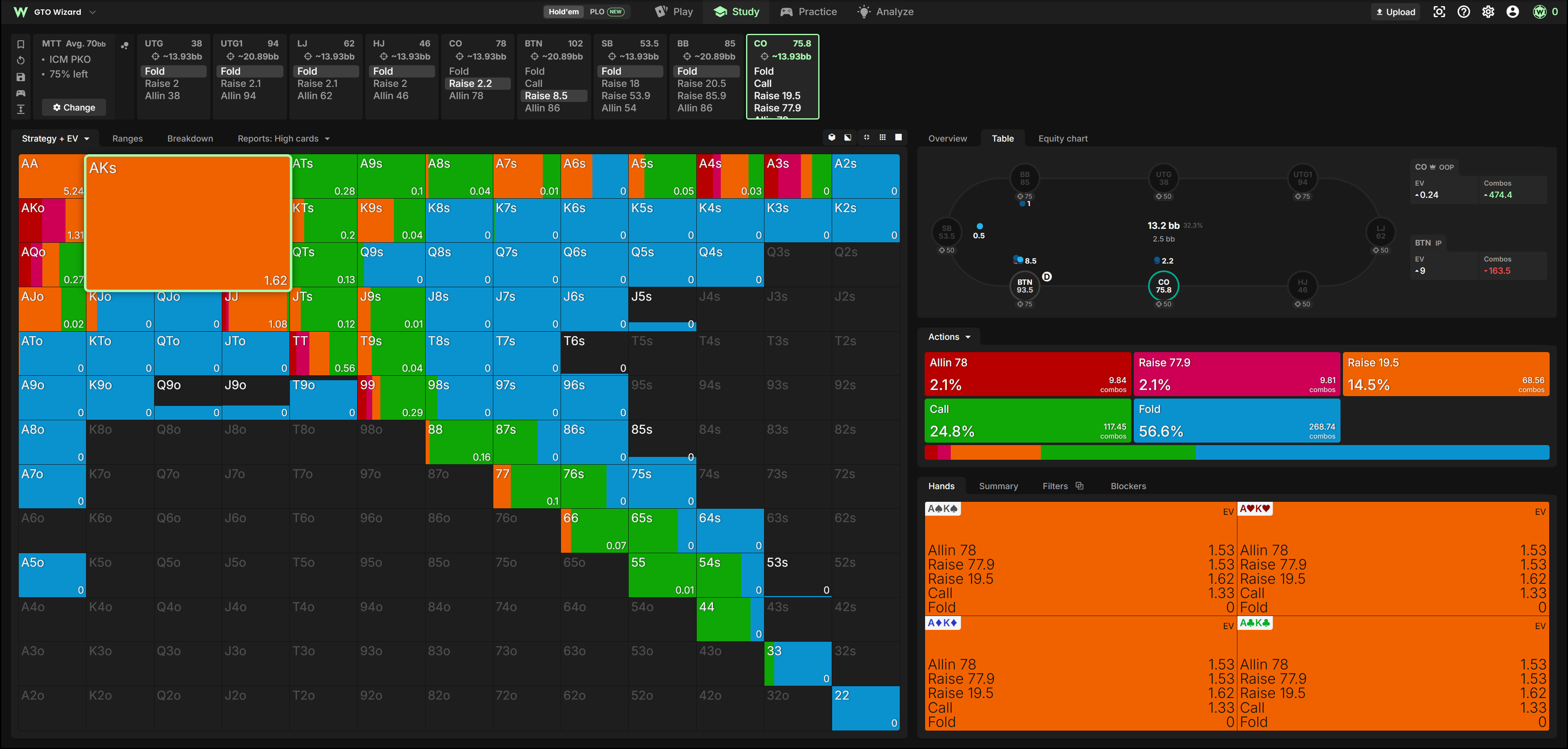Open the Actions dropdown
Screen dimensions: 1568x749
tap(949, 337)
